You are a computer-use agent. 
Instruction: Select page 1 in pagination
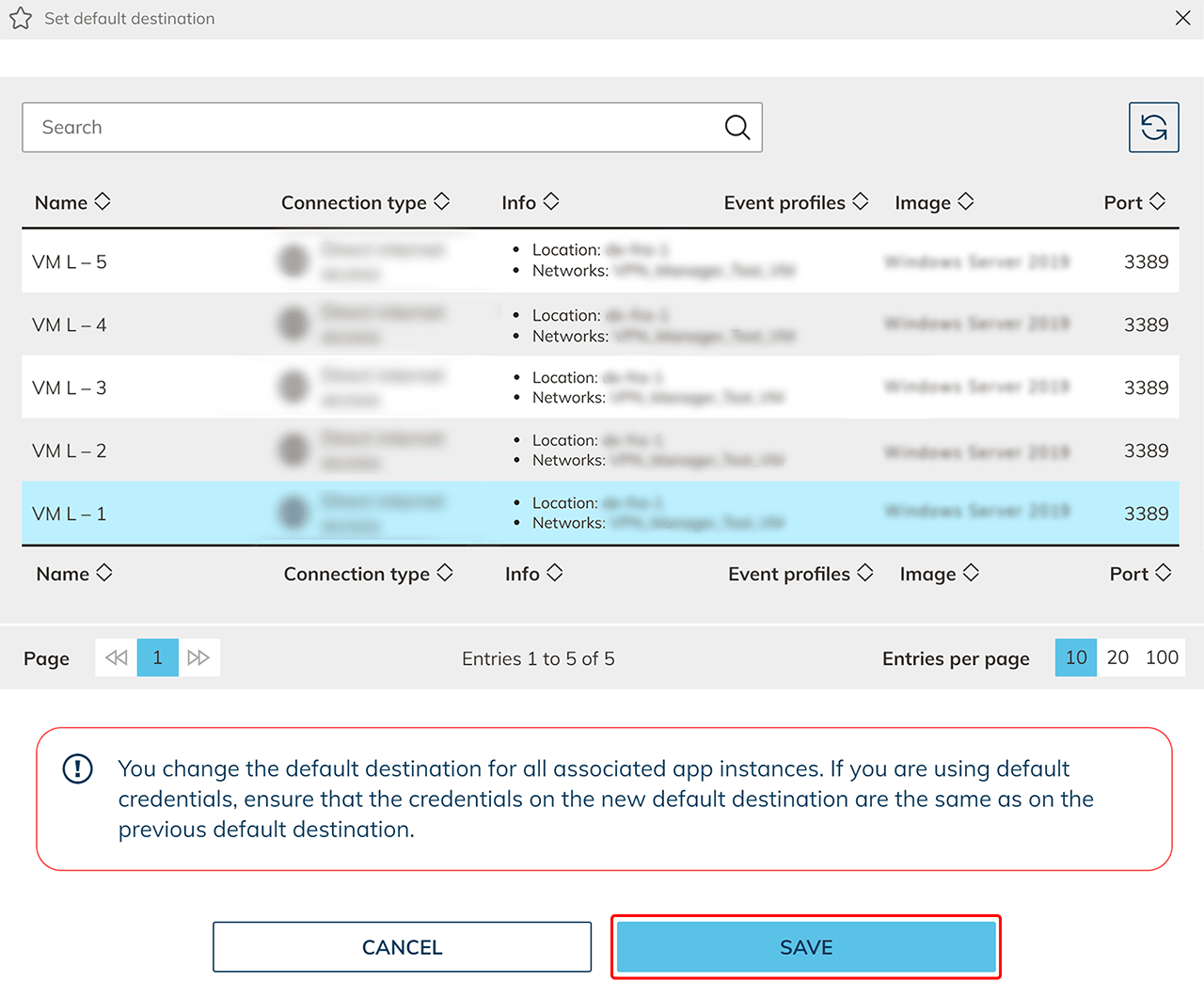coord(158,657)
